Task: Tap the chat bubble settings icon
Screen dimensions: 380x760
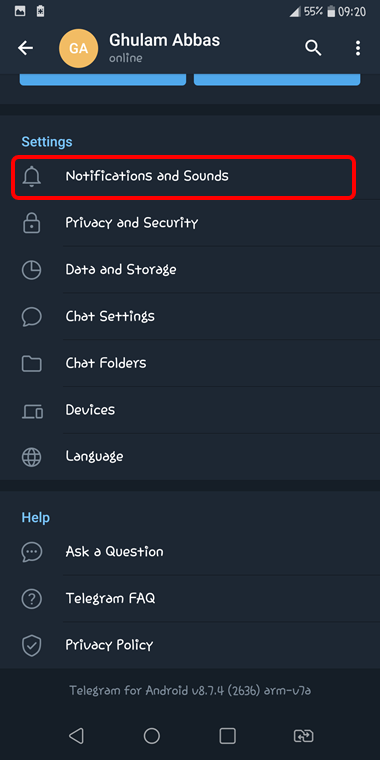Action: point(32,317)
